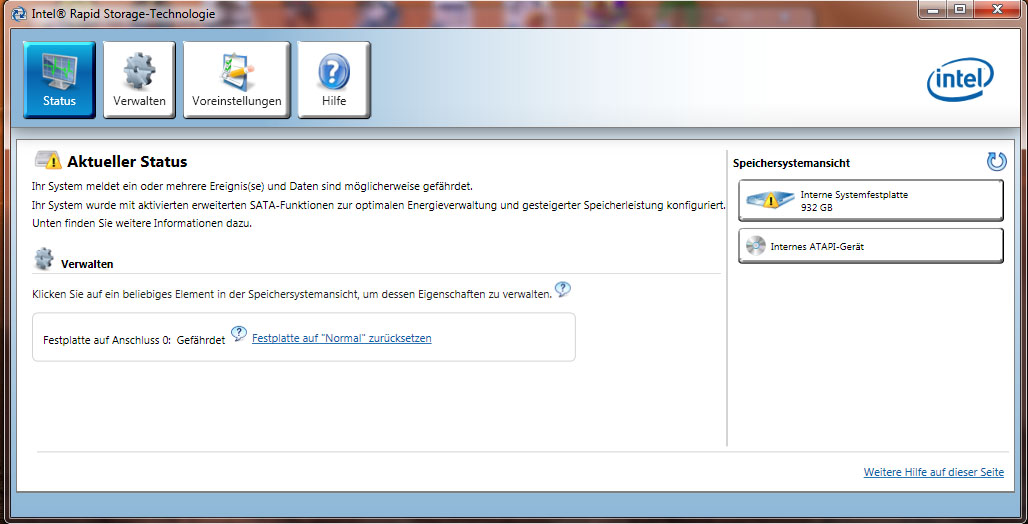Screen dimensions: 1028x524
Task: Click the 'Aktueller Status' heading
Action: (127, 161)
